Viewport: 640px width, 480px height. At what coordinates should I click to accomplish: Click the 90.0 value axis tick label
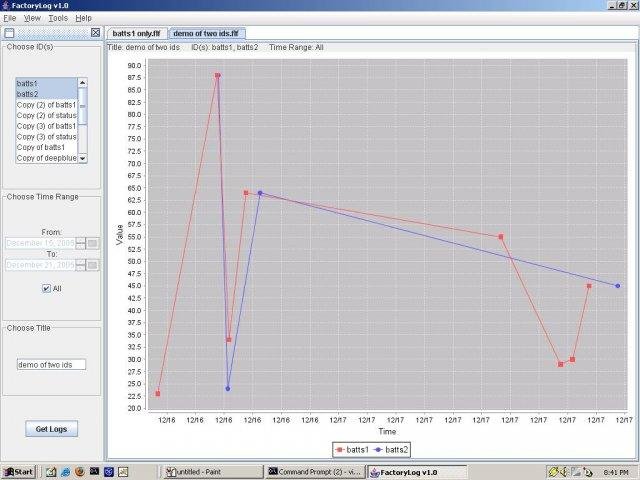(134, 66)
